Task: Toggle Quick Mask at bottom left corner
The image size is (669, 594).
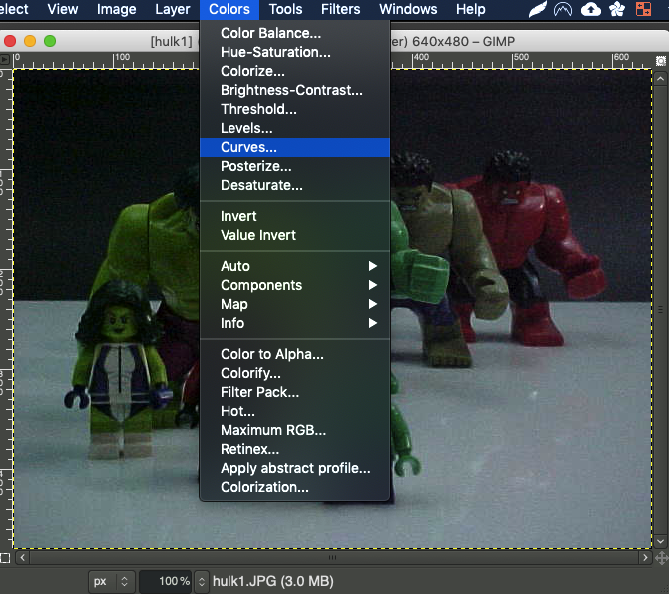Action: coord(5,558)
